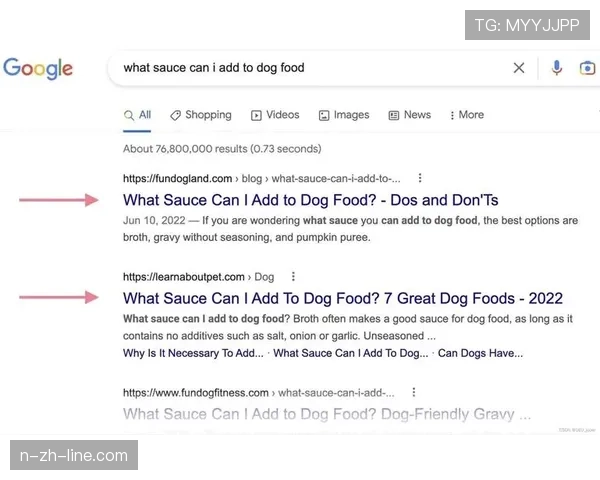Open 'Why Is It Necessary To Add...' sitelink

(x=193, y=353)
